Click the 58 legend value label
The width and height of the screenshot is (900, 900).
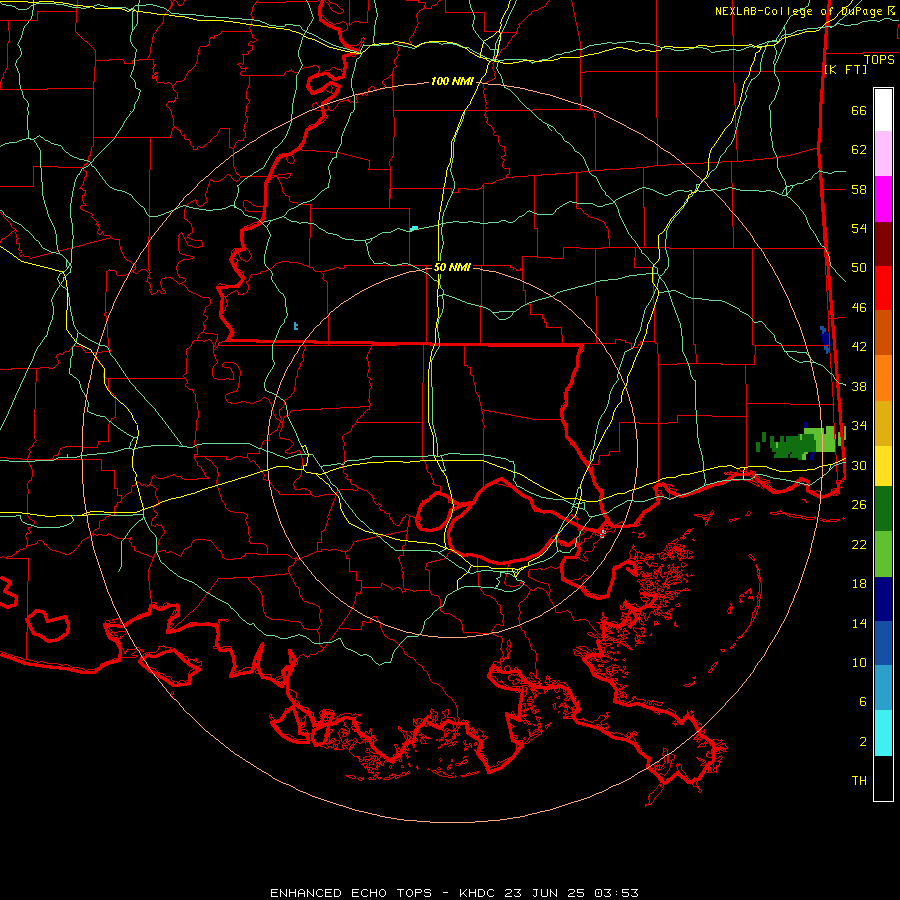coord(859,189)
